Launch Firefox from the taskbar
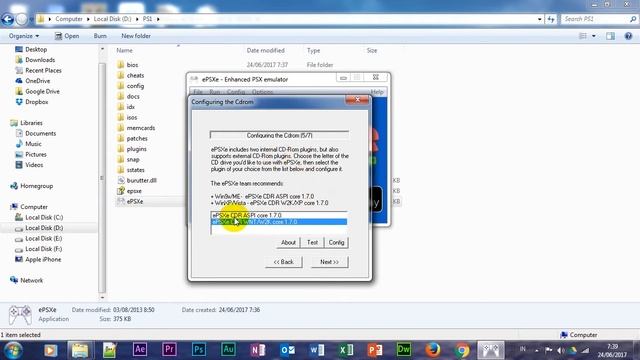Screen dimensions: 640x360 coord(433,350)
